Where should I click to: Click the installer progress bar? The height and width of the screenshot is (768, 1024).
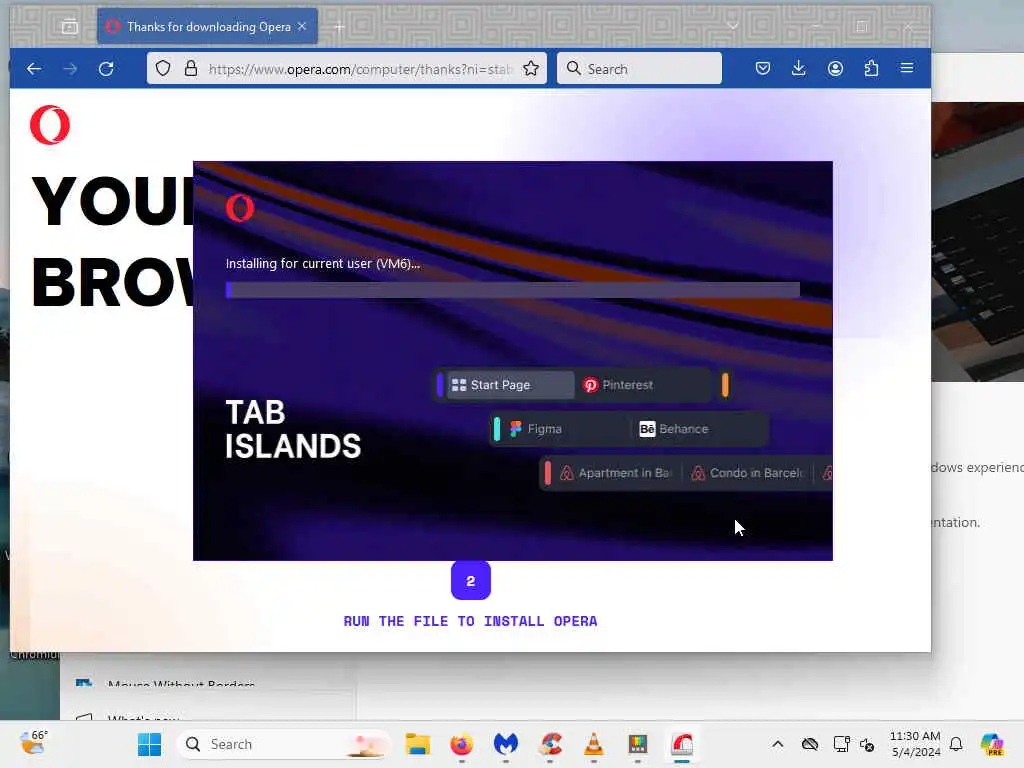click(x=513, y=290)
